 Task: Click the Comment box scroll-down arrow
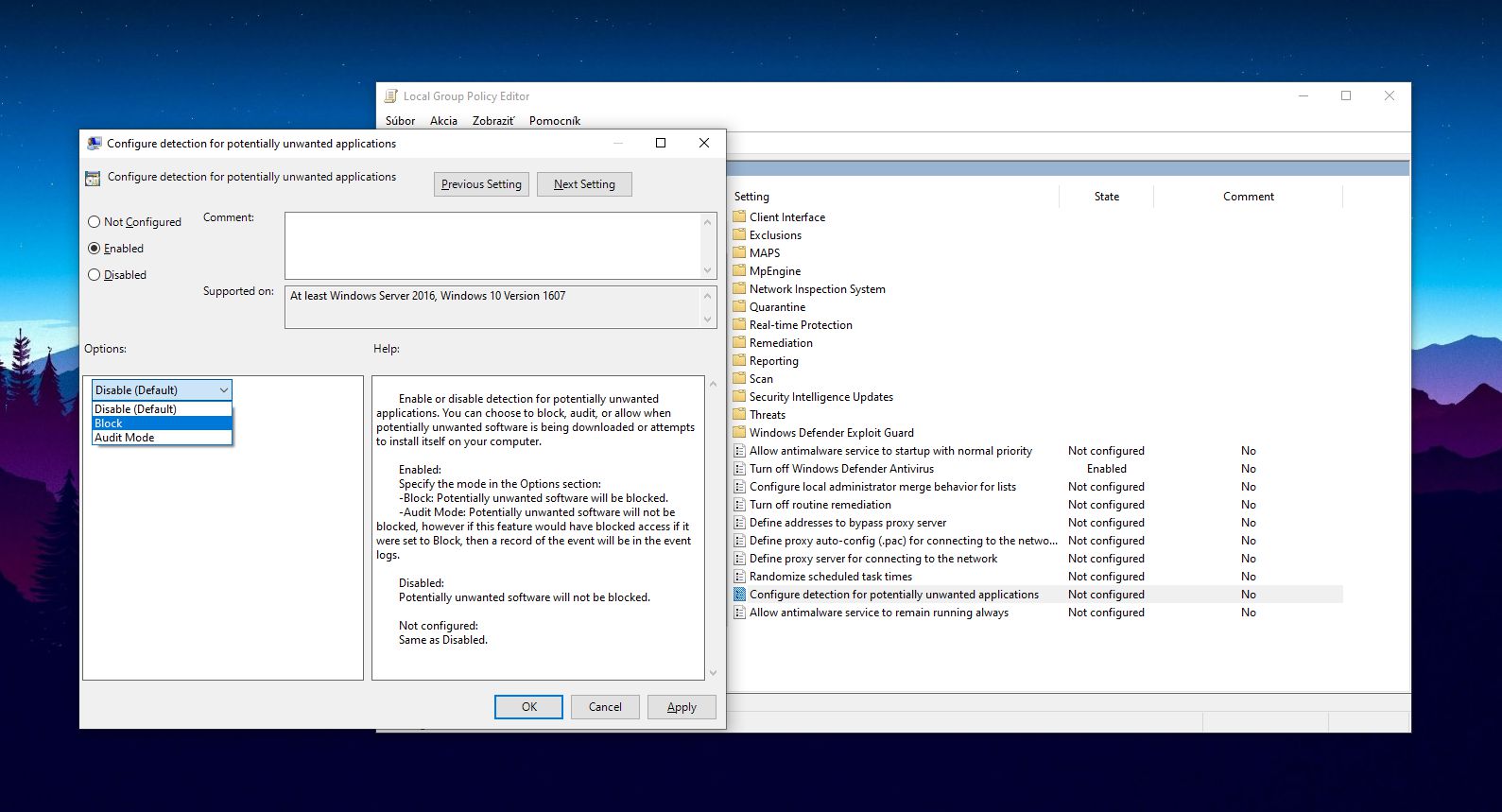tap(707, 270)
